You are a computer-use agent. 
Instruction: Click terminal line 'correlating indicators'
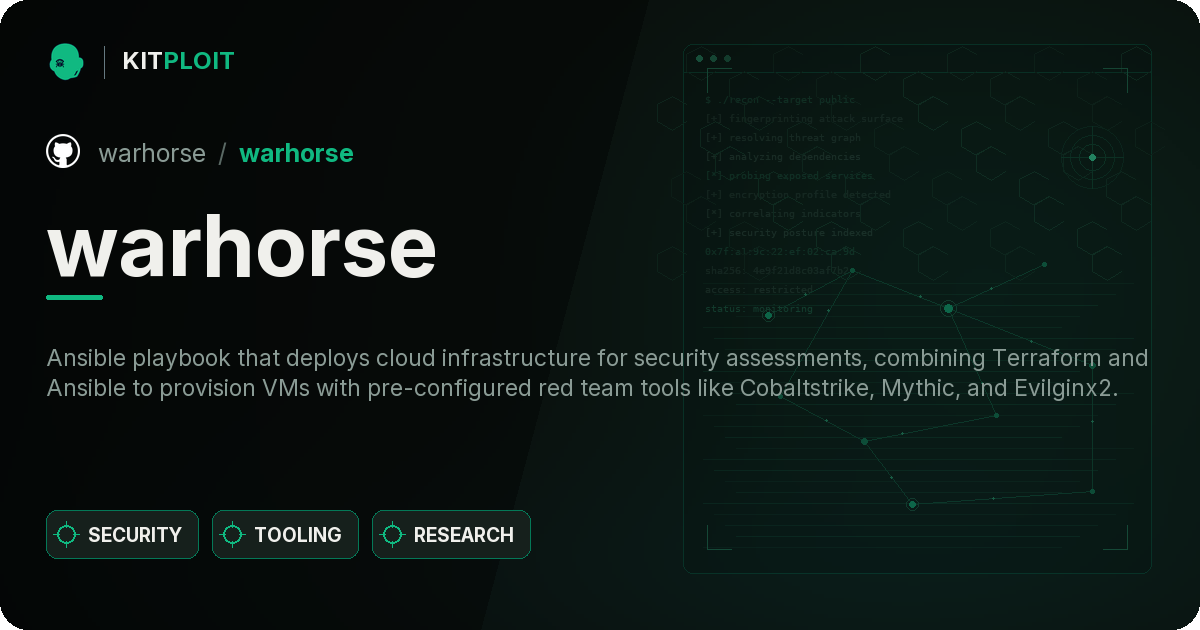click(x=782, y=214)
